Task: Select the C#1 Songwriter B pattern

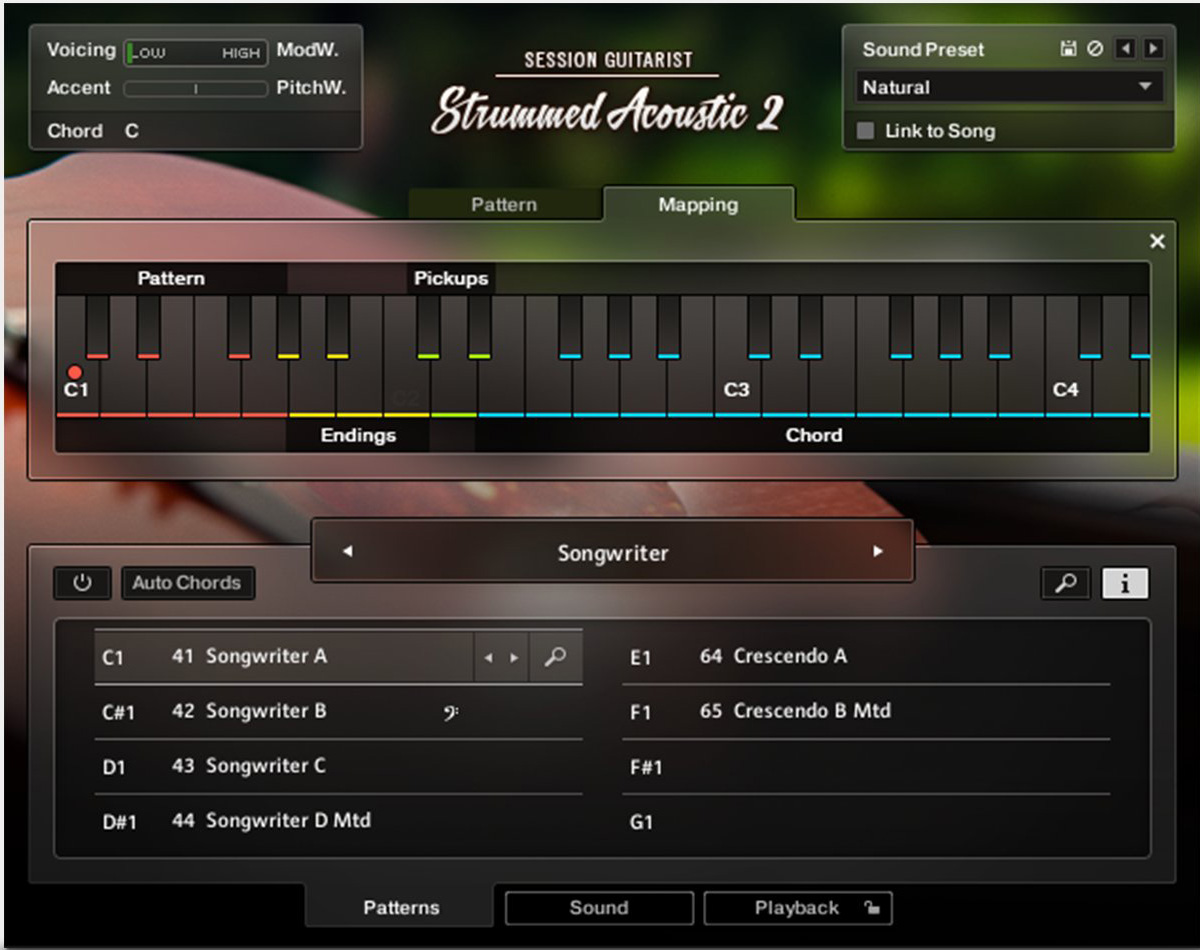Action: click(338, 712)
